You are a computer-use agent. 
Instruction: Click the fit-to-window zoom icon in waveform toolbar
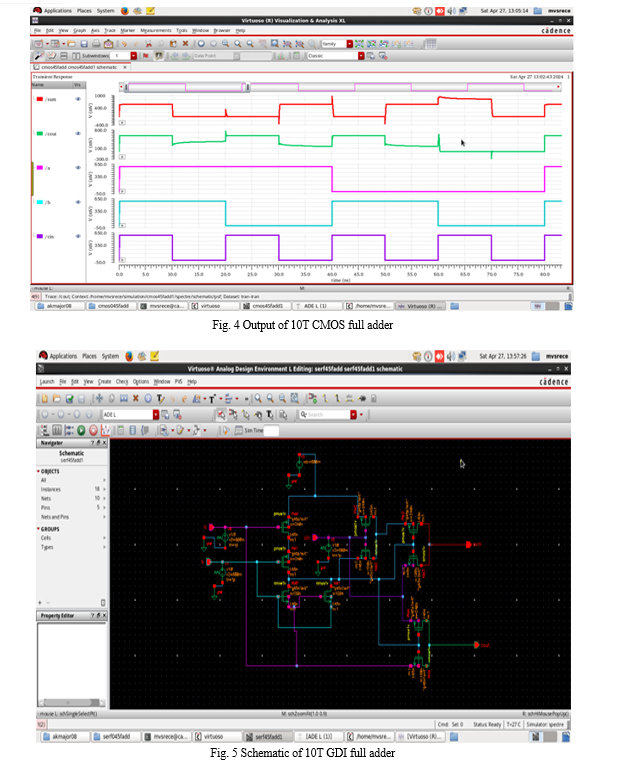click(275, 44)
